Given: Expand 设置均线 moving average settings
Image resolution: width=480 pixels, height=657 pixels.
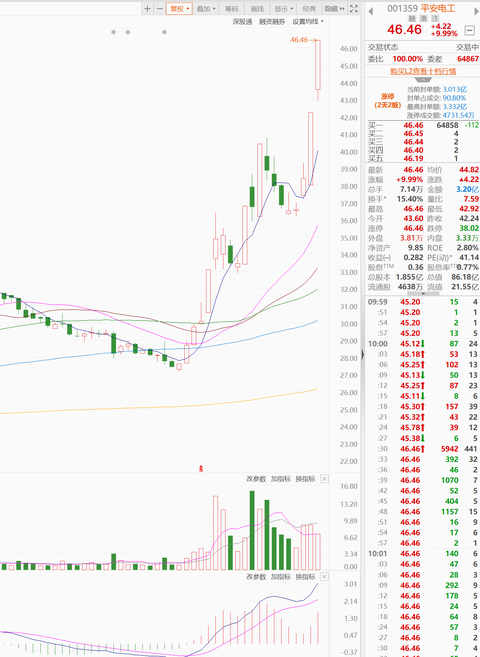Looking at the screenshot, I should coord(308,21).
